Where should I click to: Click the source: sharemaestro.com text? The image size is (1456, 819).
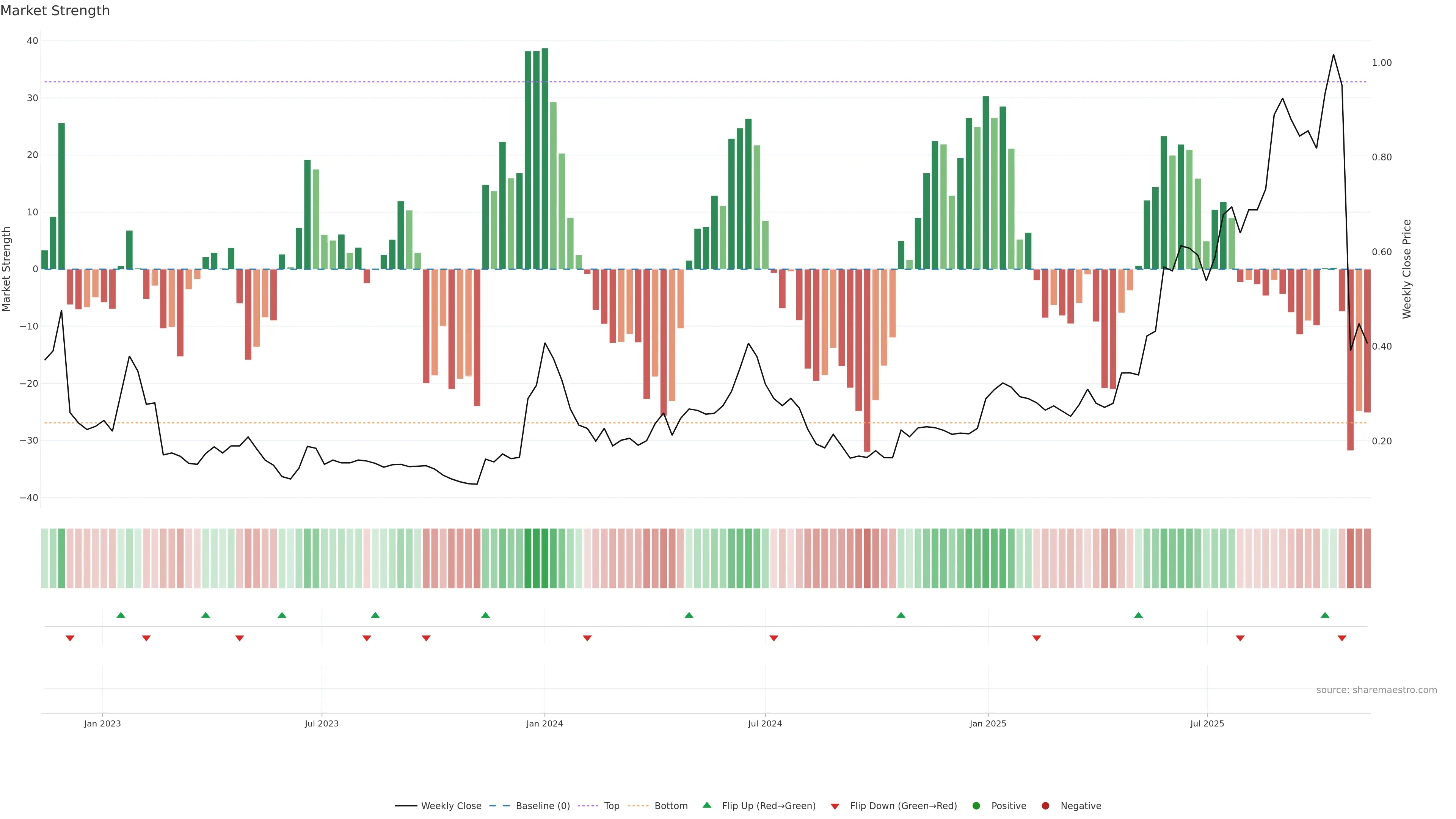(x=1376, y=690)
